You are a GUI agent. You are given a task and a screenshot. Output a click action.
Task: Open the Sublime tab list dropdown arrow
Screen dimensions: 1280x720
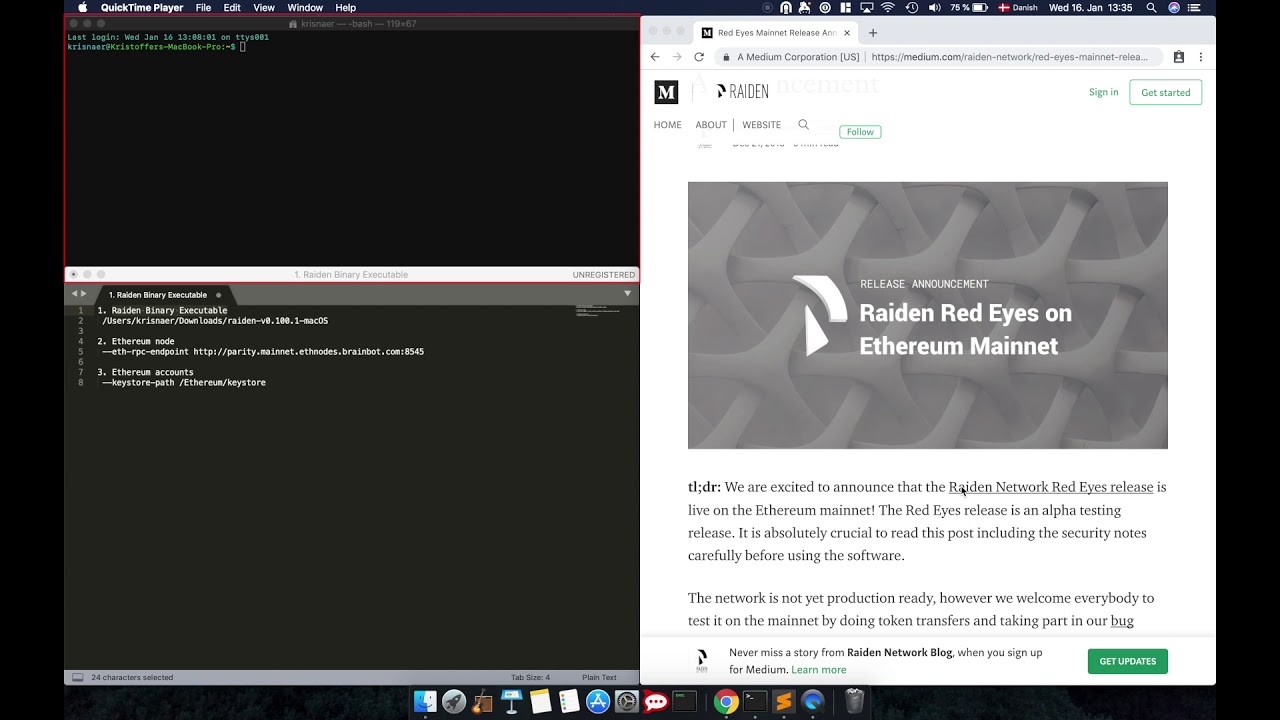(627, 294)
